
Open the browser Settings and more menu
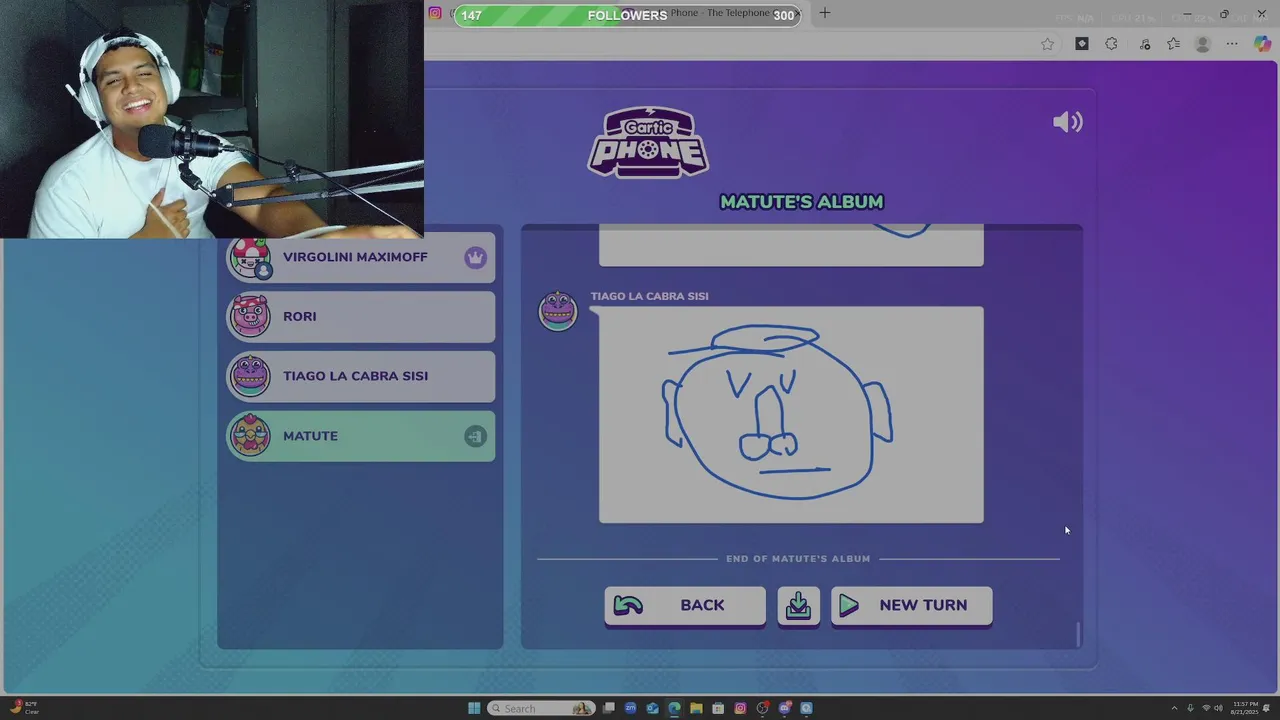pos(1232,44)
